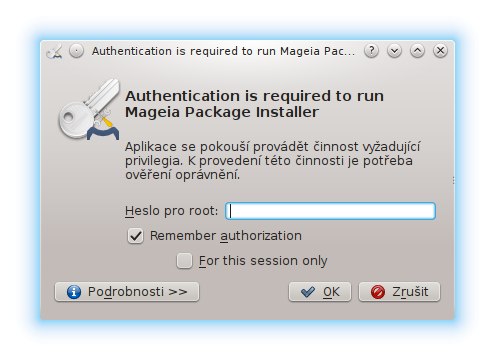Image resolution: width=495 pixels, height=360 pixels.
Task: Confirm authentication with OK button
Action: 320,292
